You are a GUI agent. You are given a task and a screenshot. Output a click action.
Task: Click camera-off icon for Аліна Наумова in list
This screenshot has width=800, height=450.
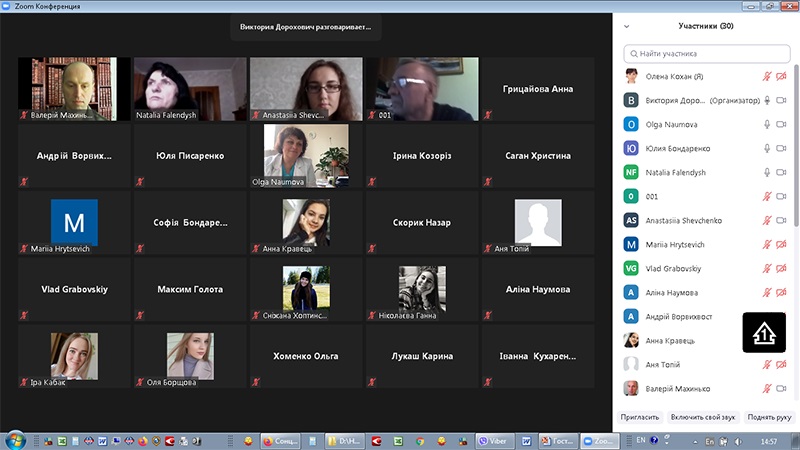[x=781, y=292]
